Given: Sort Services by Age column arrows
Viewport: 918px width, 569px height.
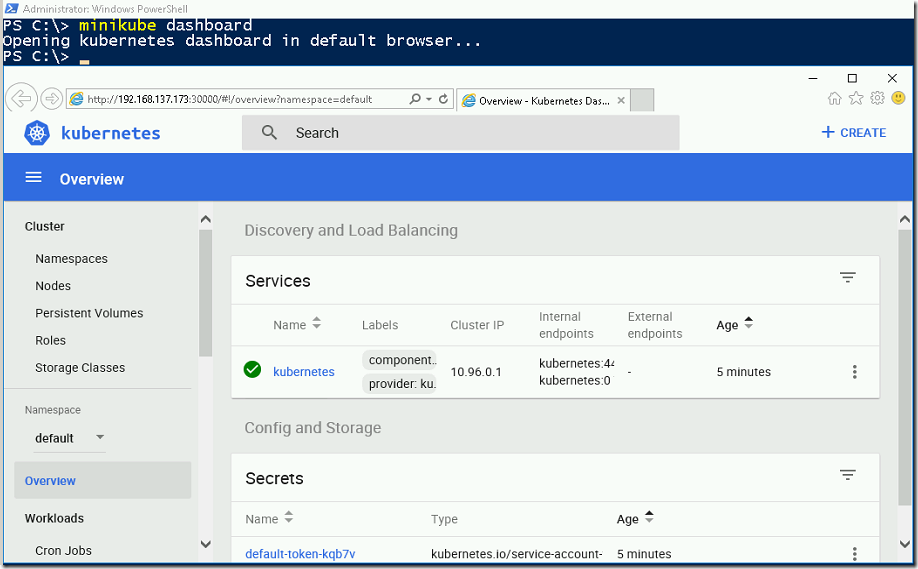Looking at the screenshot, I should pyautogui.click(x=748, y=323).
